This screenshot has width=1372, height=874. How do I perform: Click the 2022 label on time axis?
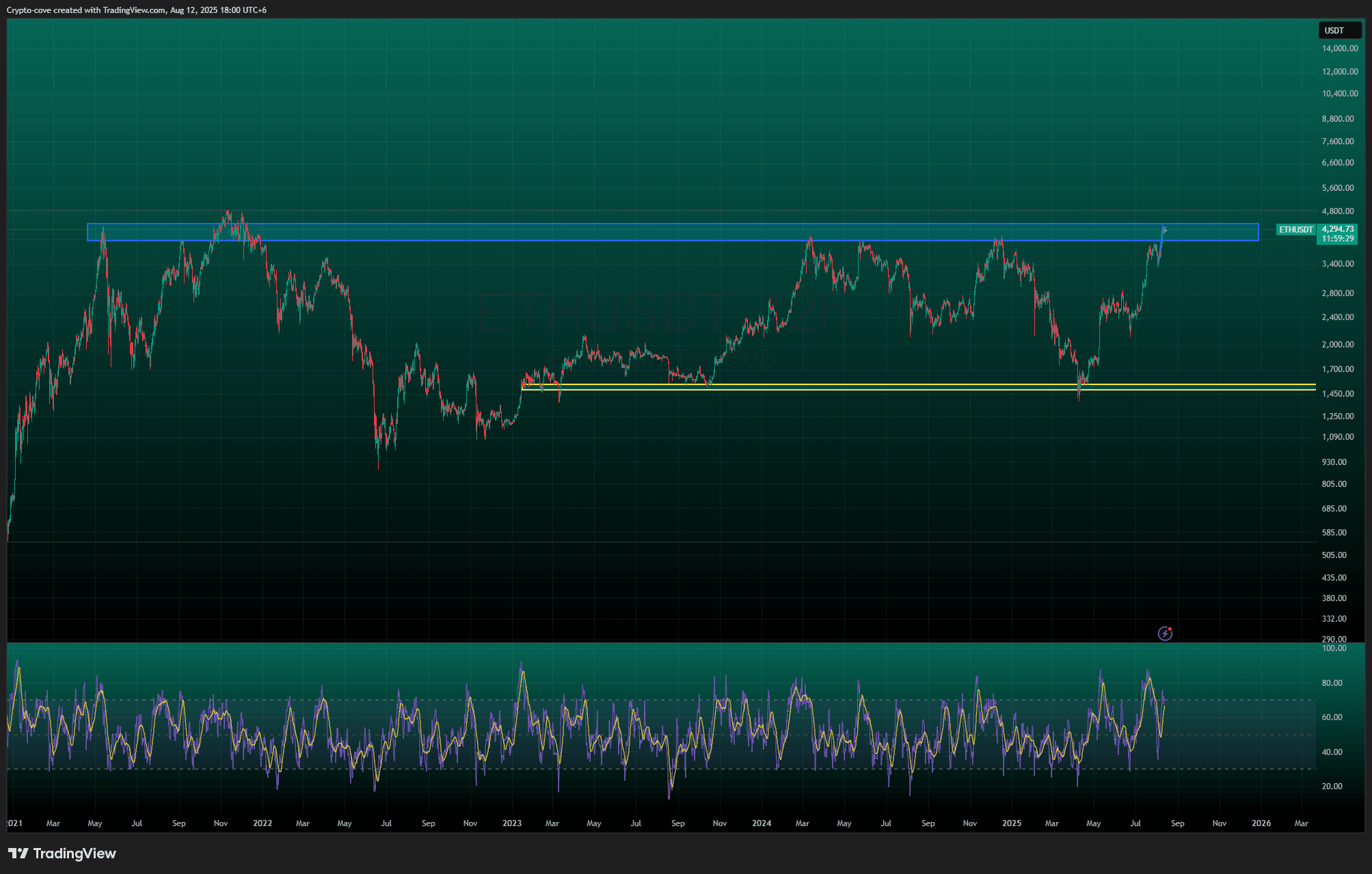[x=262, y=823]
